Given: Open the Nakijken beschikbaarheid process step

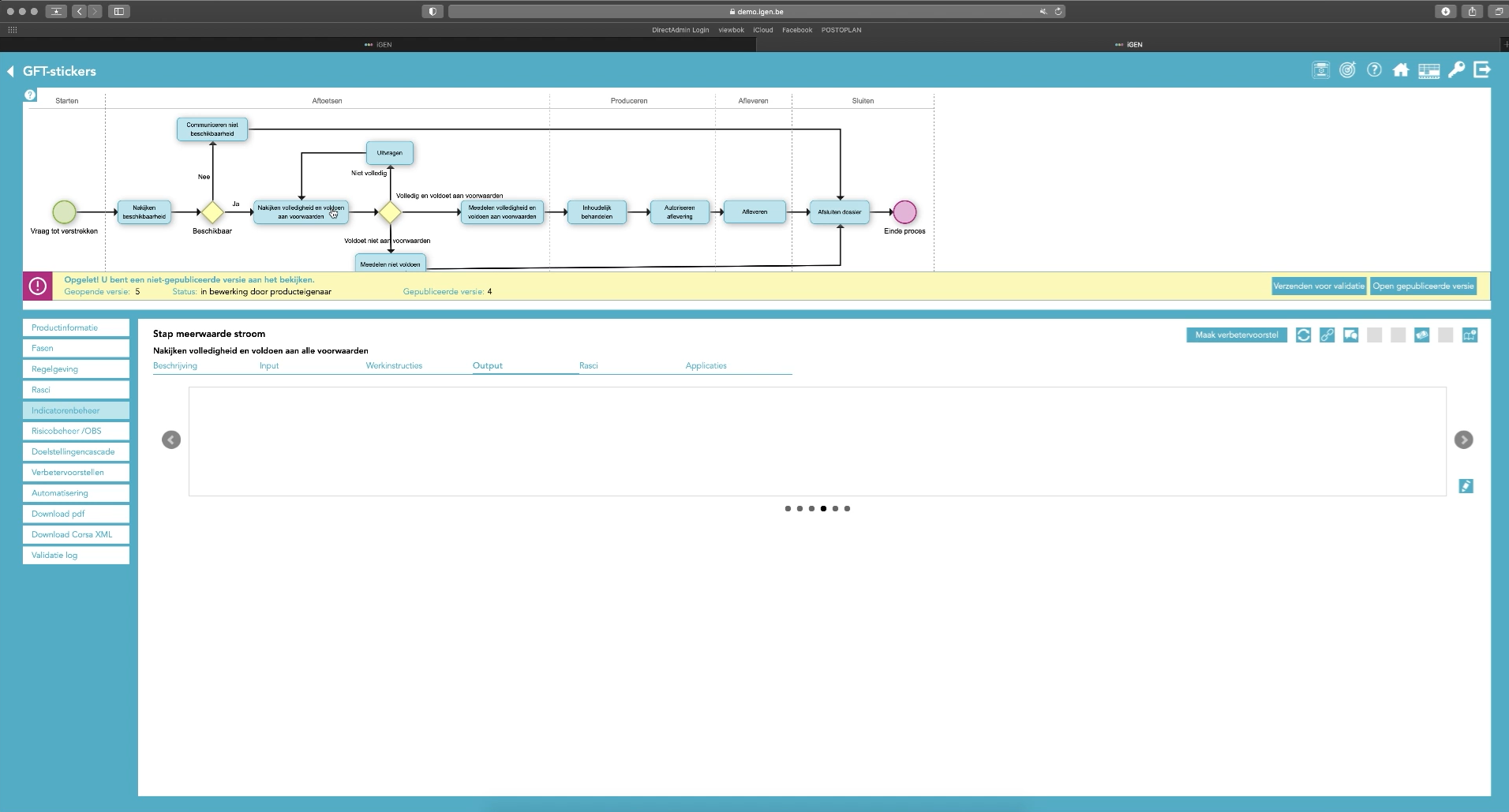Looking at the screenshot, I should tap(144, 212).
